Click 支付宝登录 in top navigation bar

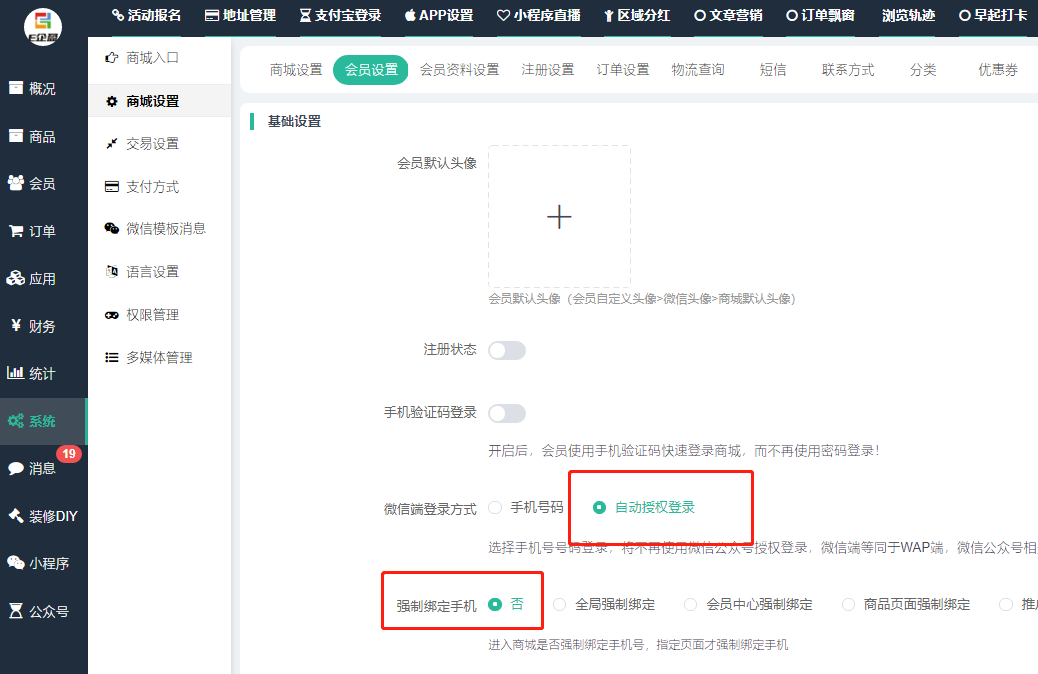point(339,16)
